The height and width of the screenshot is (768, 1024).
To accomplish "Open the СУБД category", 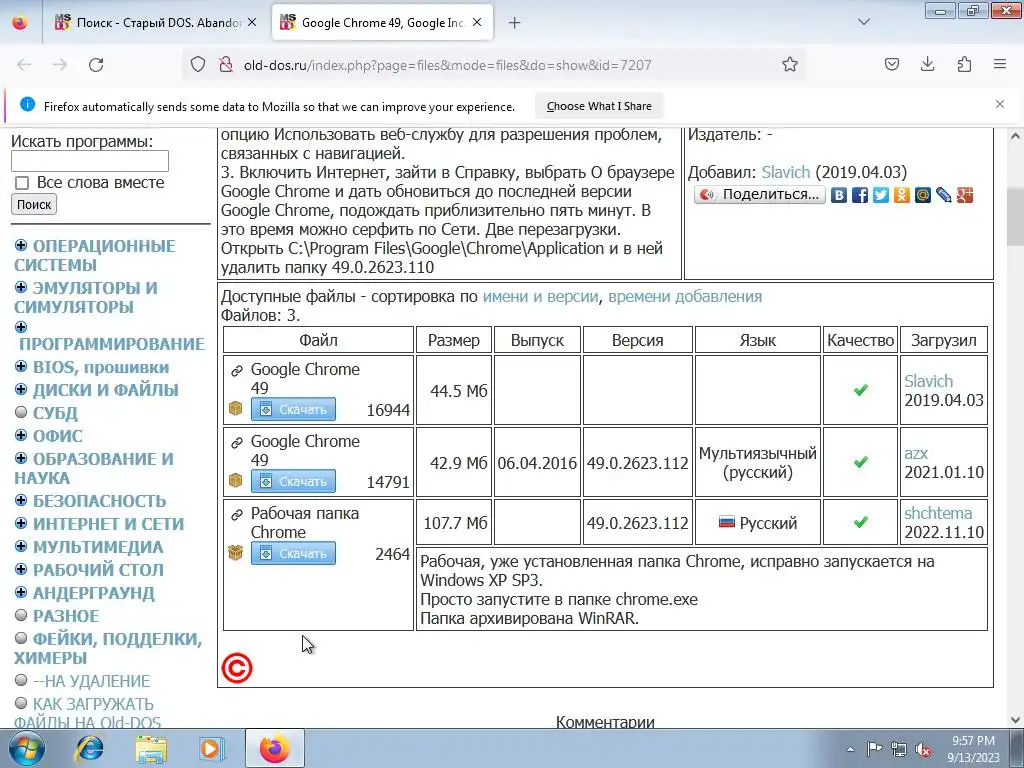I will pyautogui.click(x=56, y=413).
